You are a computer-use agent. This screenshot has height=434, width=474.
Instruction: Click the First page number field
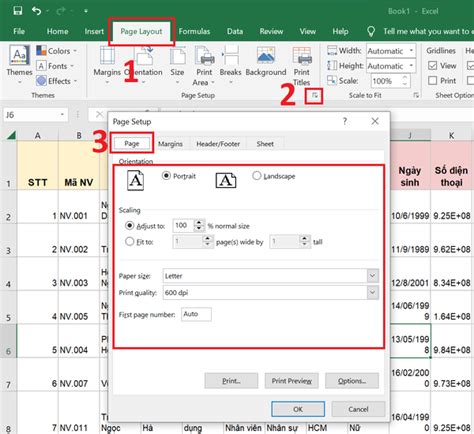[196, 314]
